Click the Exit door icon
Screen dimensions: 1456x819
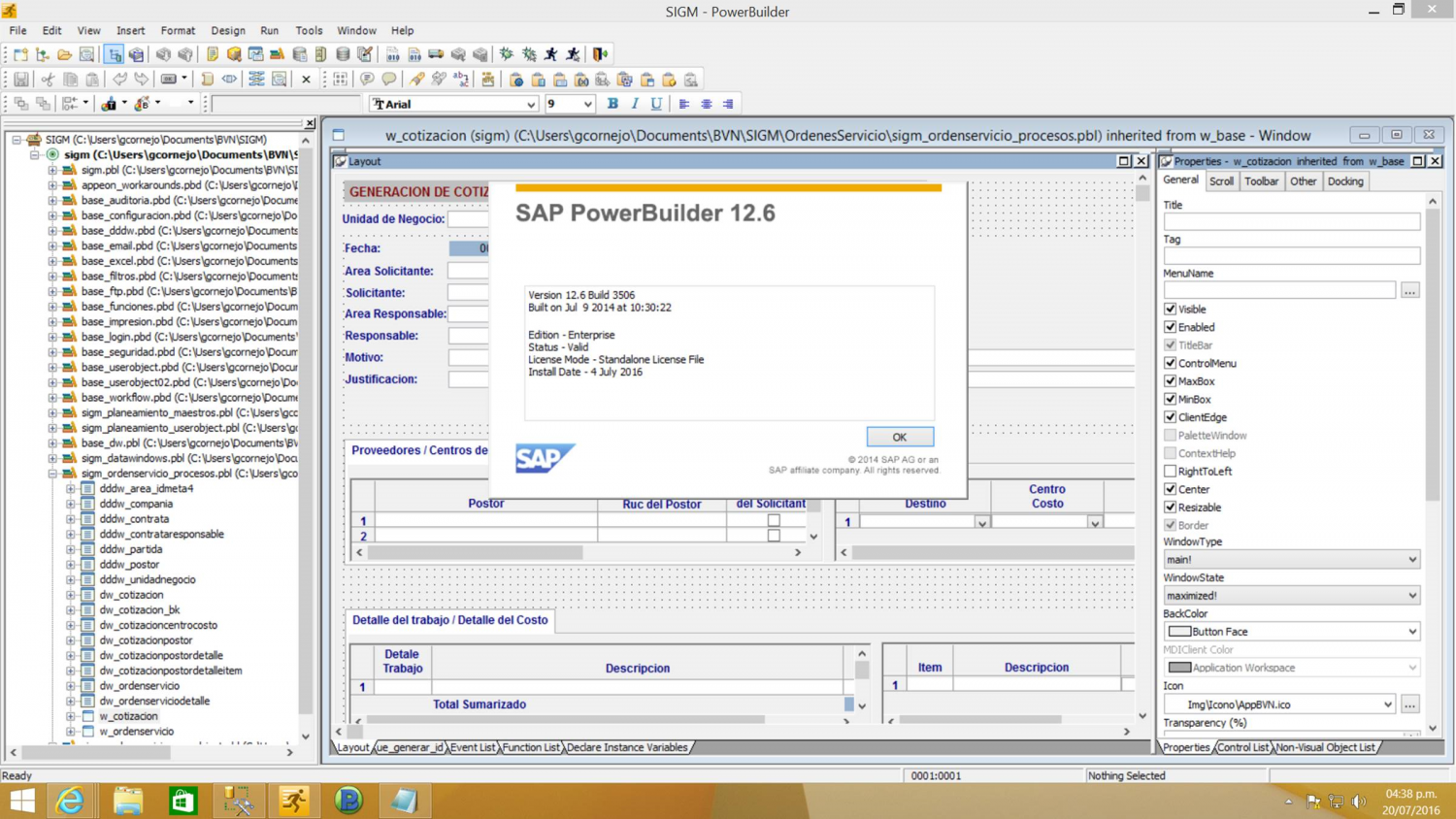600,54
